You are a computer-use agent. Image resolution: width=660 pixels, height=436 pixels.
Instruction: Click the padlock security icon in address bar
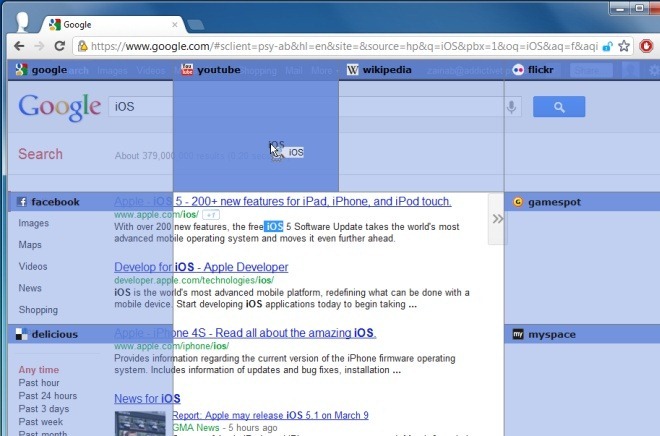pos(82,46)
